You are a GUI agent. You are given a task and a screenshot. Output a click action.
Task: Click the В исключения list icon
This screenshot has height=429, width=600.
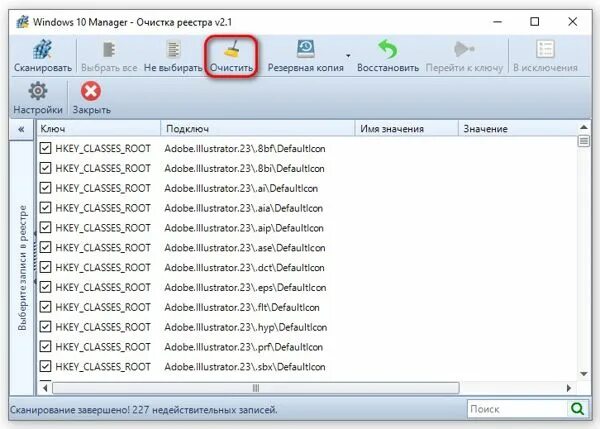[x=545, y=49]
